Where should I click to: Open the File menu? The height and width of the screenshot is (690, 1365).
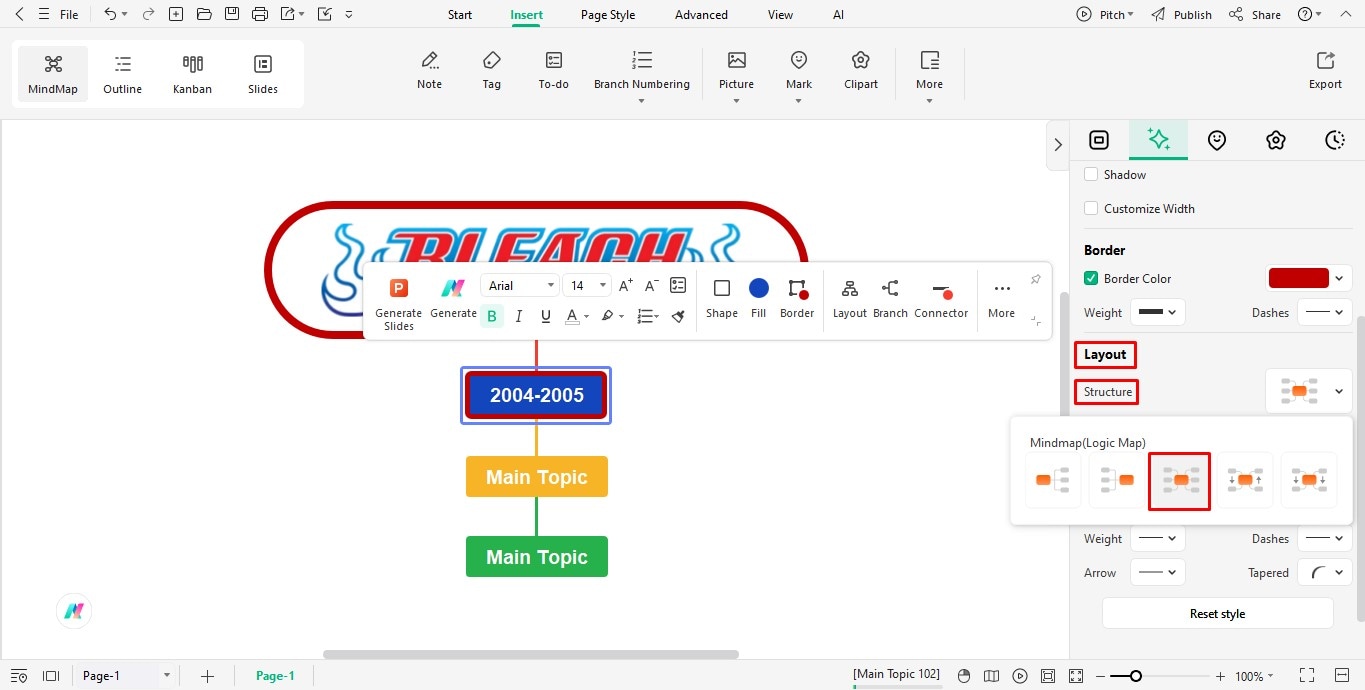pos(69,15)
